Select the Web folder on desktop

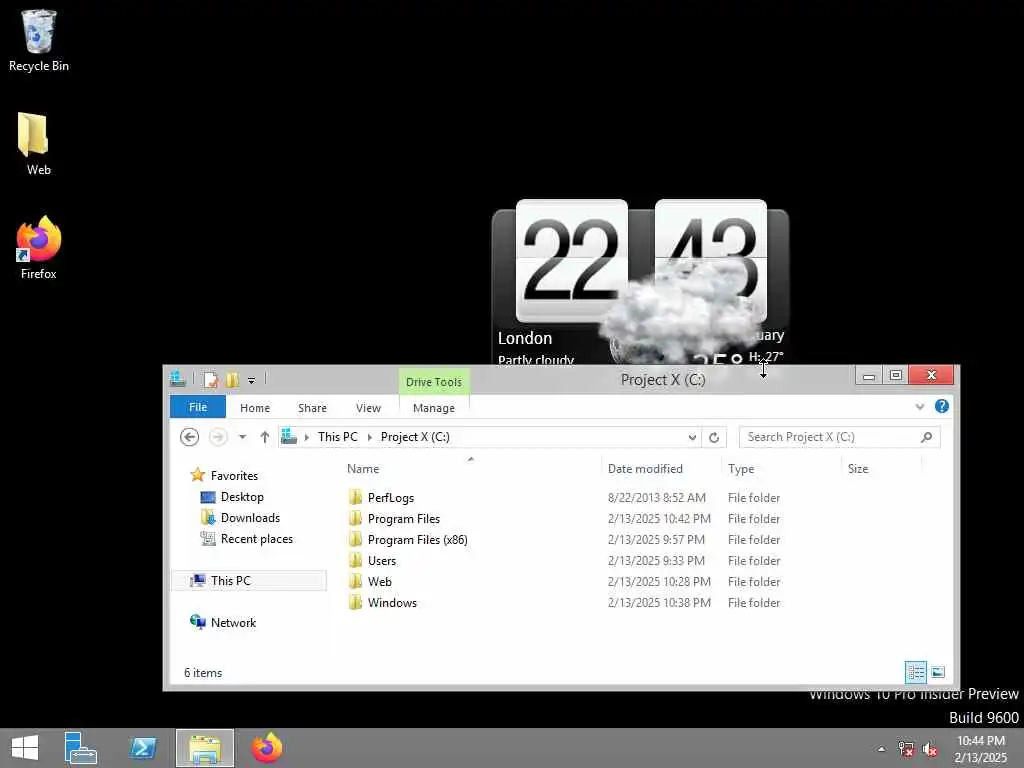[x=38, y=144]
